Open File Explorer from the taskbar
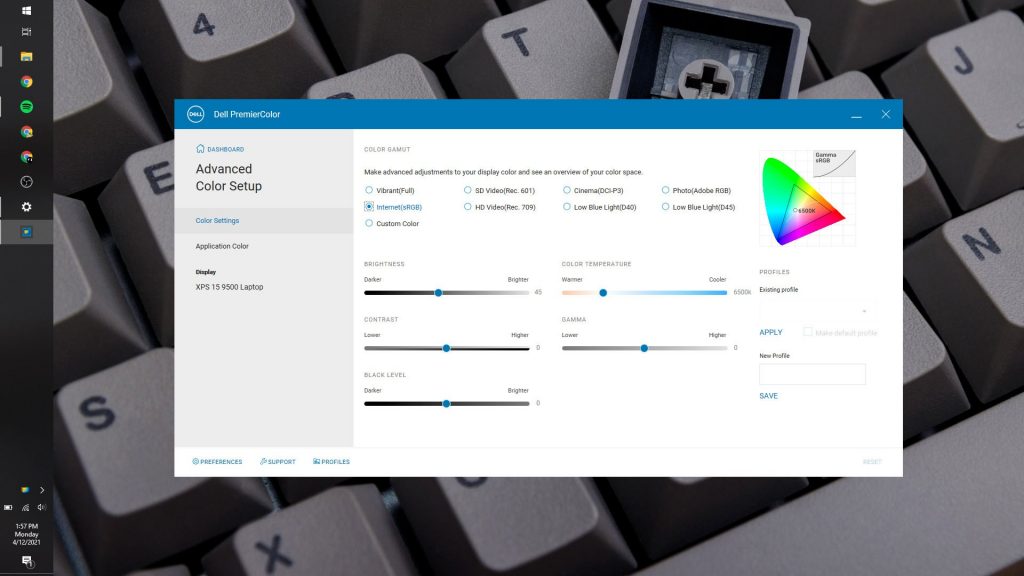Screen dimensions: 1024x576 26,57
